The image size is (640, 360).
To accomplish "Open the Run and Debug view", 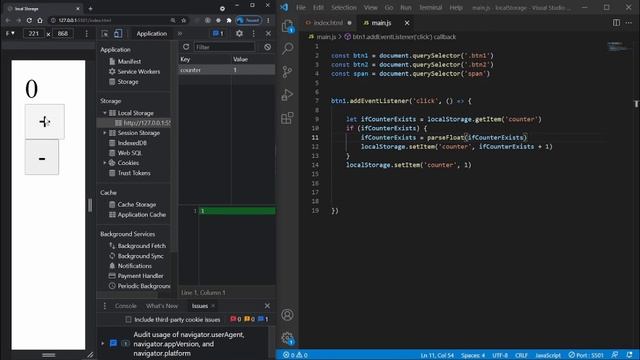I will (x=288, y=95).
